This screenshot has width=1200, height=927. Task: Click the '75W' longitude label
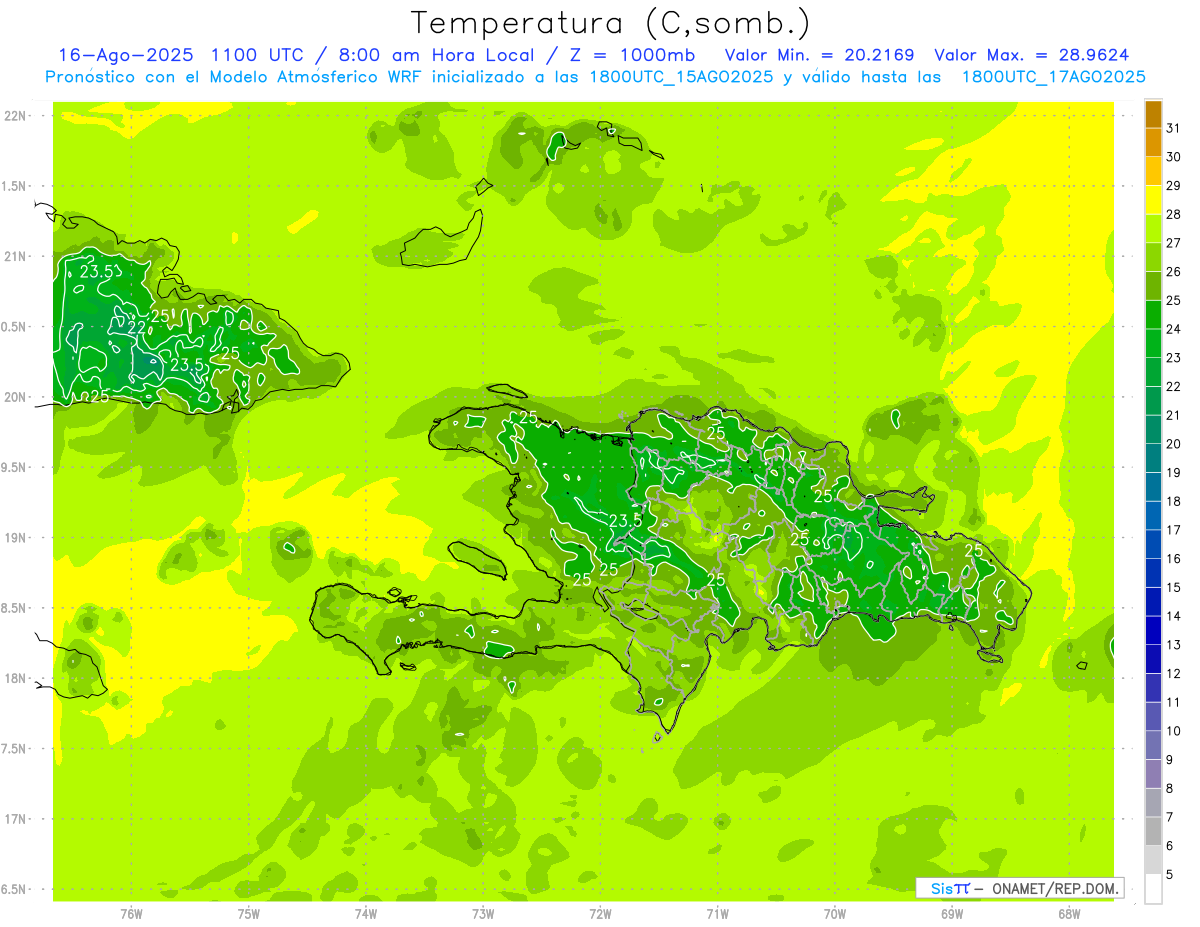pos(248,914)
